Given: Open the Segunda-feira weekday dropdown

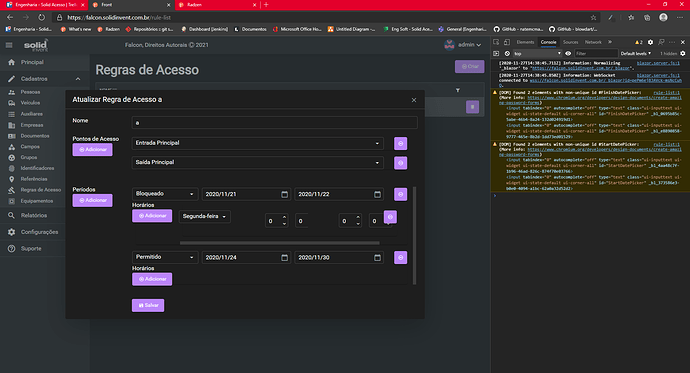Looking at the screenshot, I should coord(205,216).
